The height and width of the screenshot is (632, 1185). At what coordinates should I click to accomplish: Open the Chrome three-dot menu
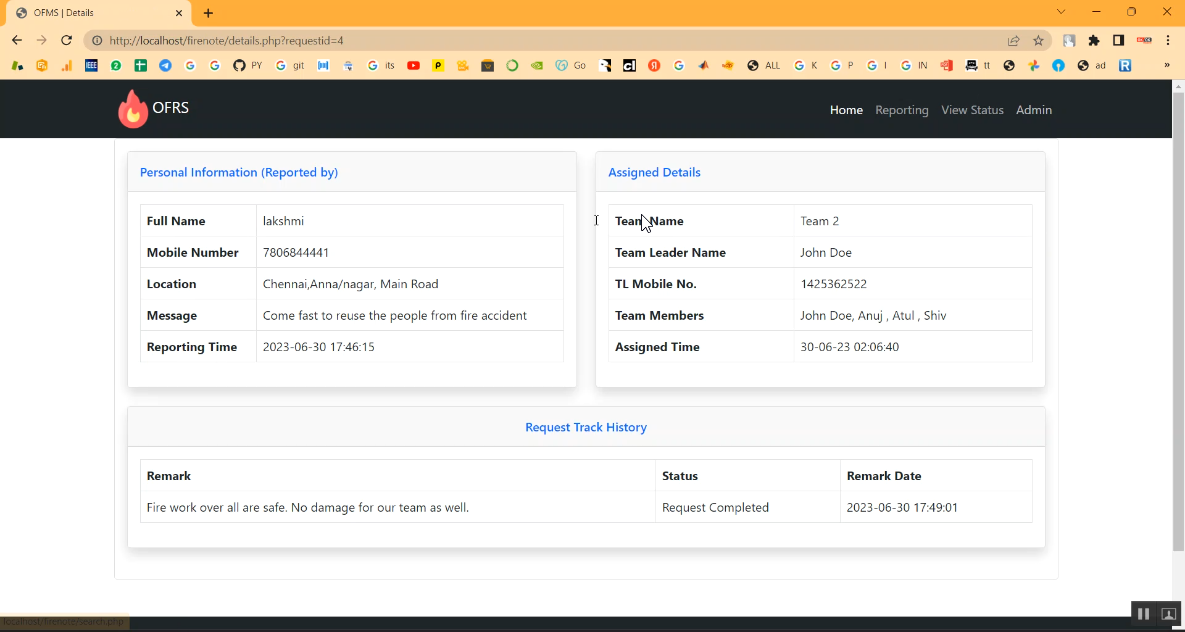tap(1168, 41)
